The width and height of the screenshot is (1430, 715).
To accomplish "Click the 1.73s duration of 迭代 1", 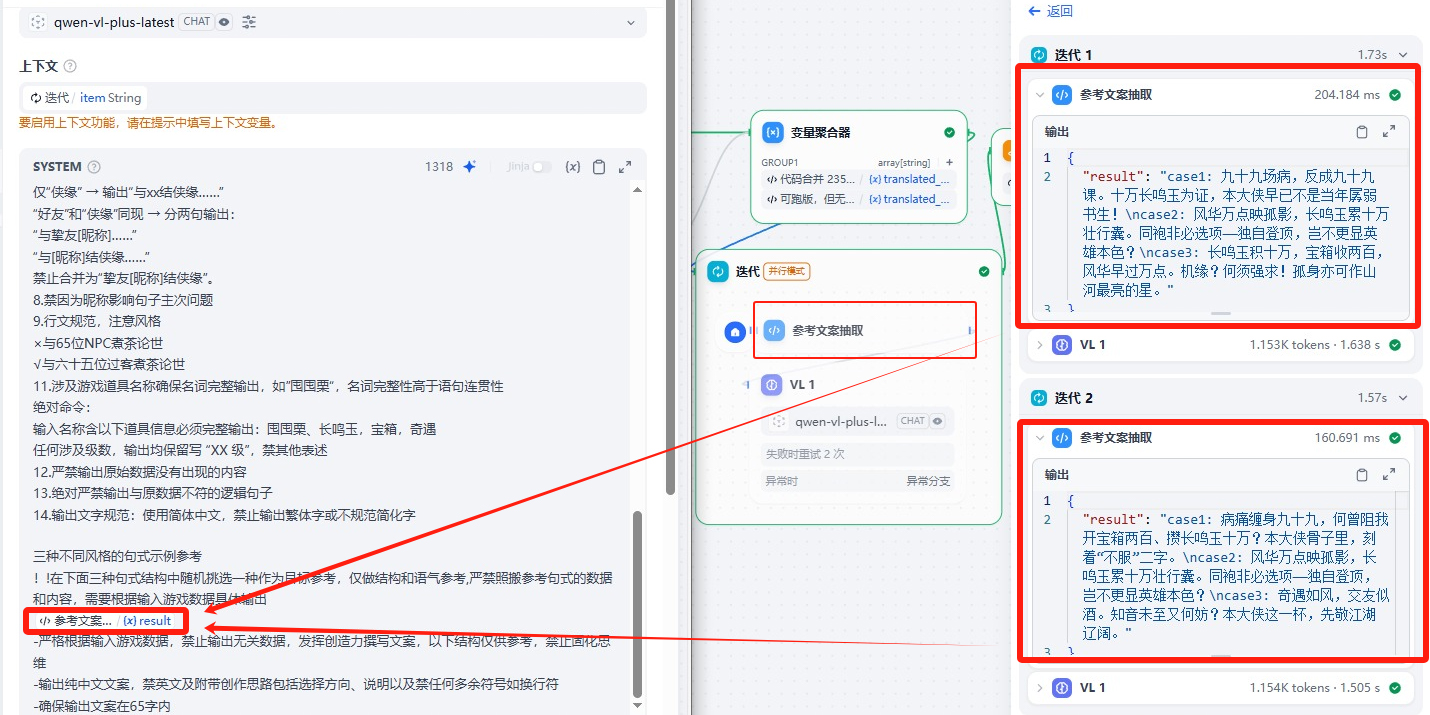I will [x=1372, y=55].
